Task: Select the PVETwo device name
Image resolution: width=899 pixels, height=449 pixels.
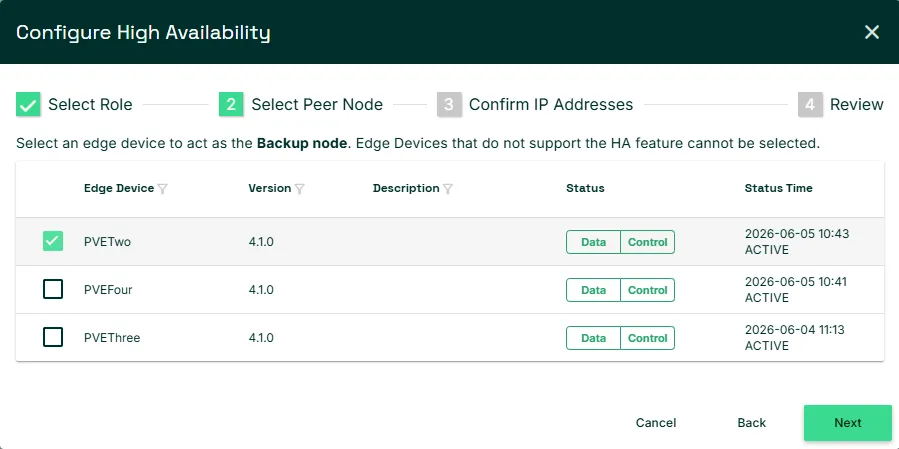Action: coord(107,242)
